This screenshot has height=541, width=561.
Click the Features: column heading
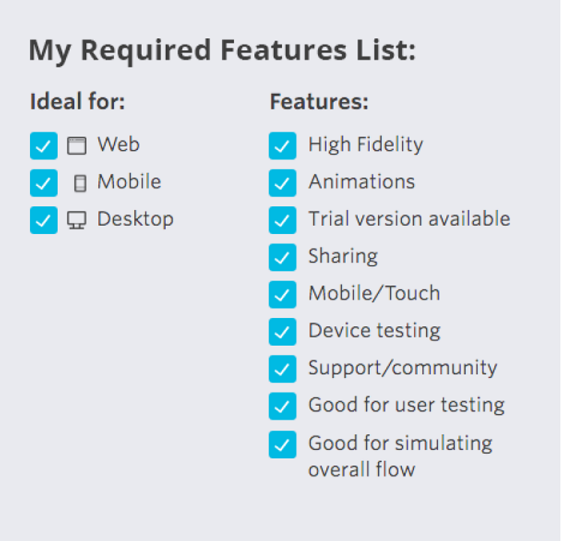point(319,102)
